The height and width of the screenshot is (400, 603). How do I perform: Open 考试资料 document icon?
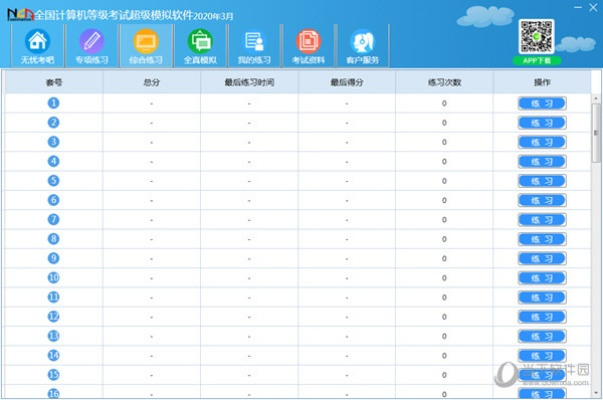(308, 45)
